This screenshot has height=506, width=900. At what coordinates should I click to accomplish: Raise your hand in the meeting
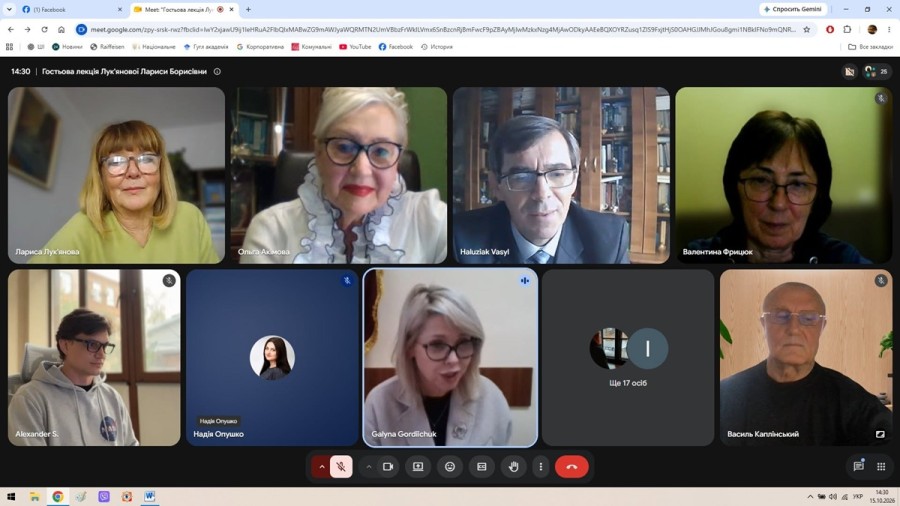[514, 466]
